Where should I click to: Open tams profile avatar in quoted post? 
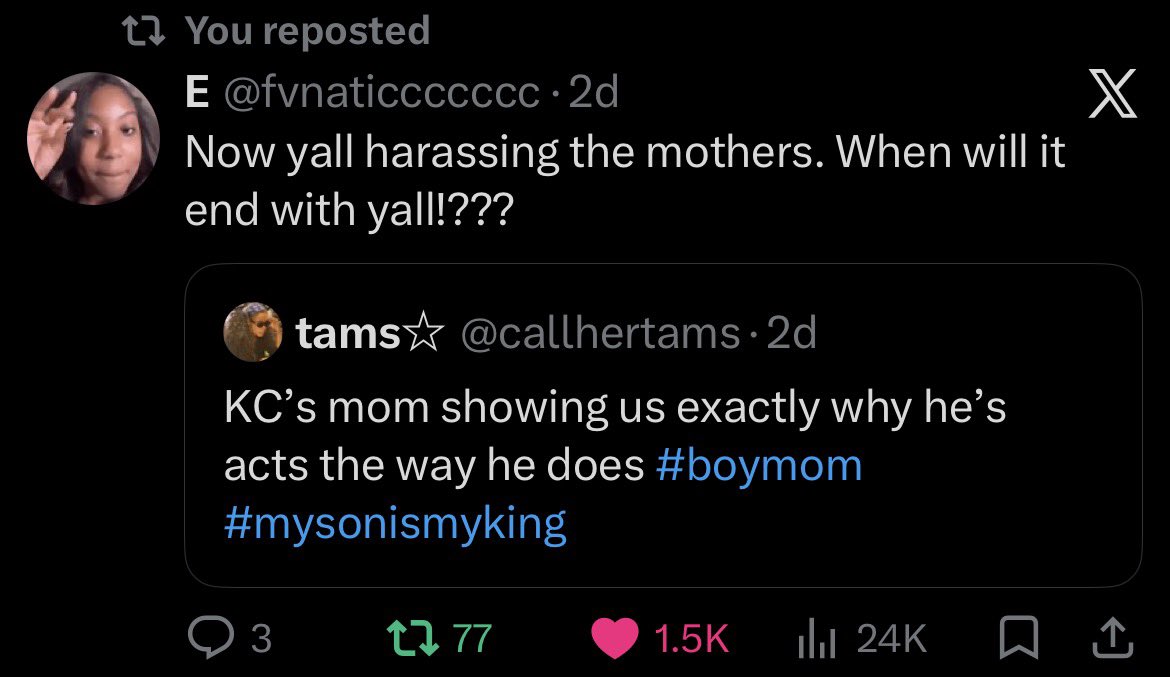[x=253, y=332]
